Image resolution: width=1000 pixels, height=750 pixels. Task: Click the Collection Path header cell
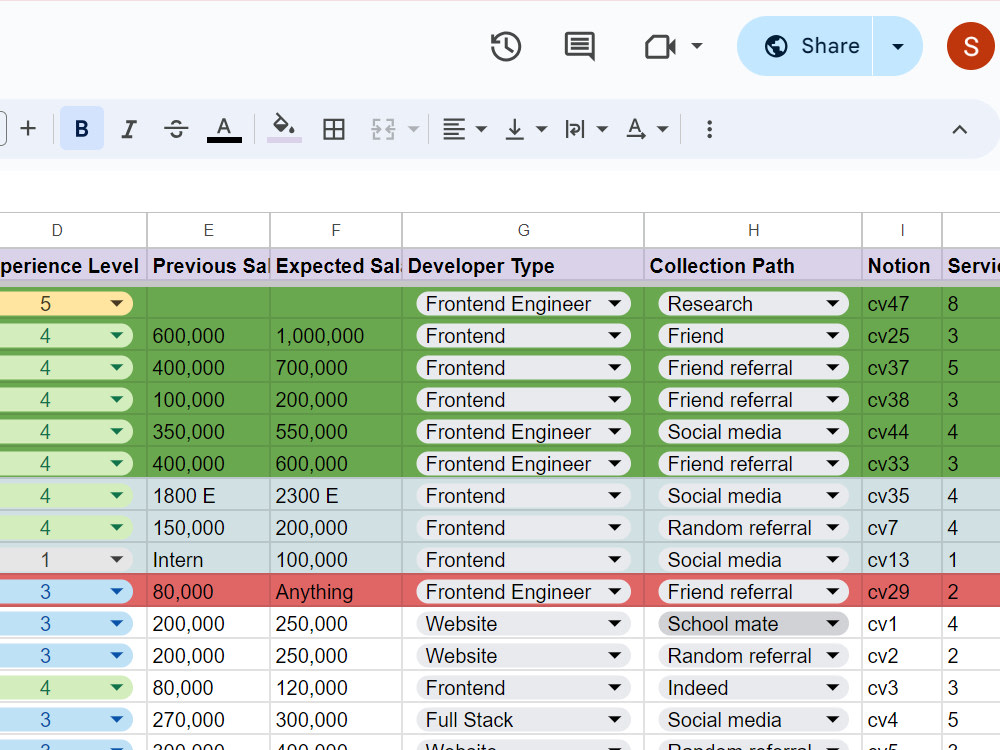[753, 265]
